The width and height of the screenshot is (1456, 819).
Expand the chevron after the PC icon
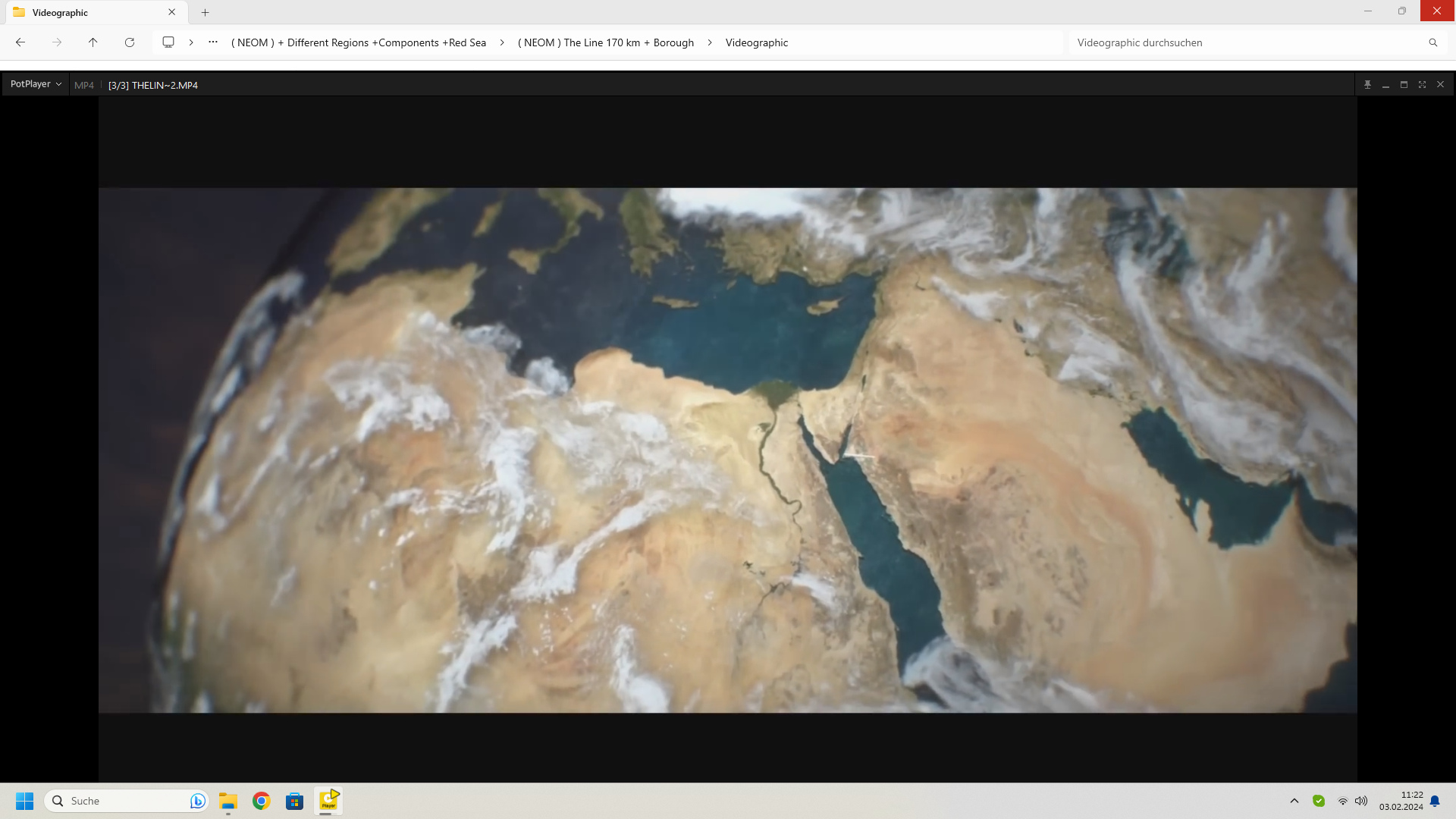191,42
